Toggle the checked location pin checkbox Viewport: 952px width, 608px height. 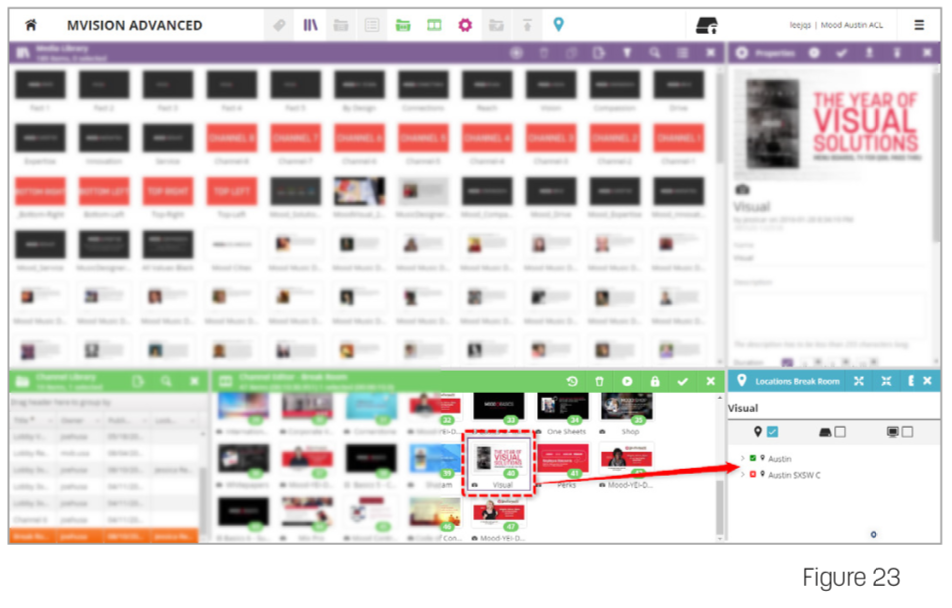772,432
